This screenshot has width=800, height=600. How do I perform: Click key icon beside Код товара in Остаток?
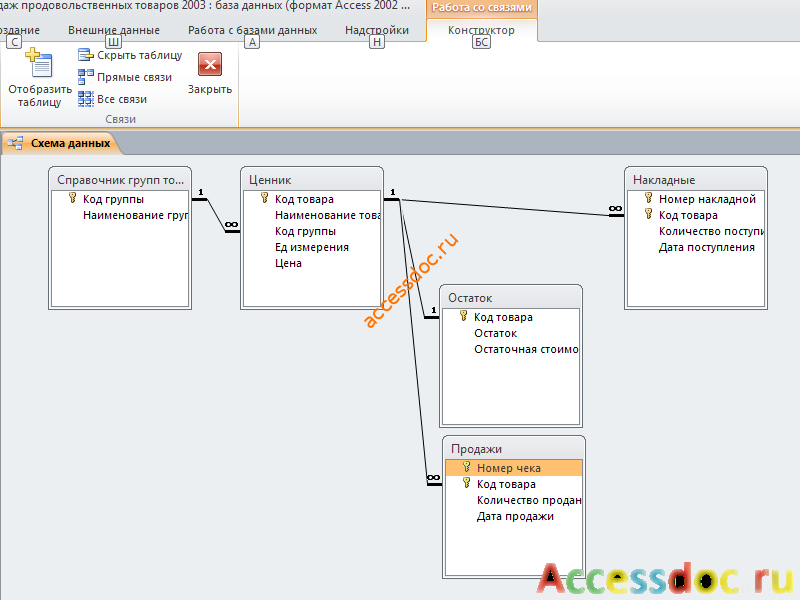[x=463, y=316]
